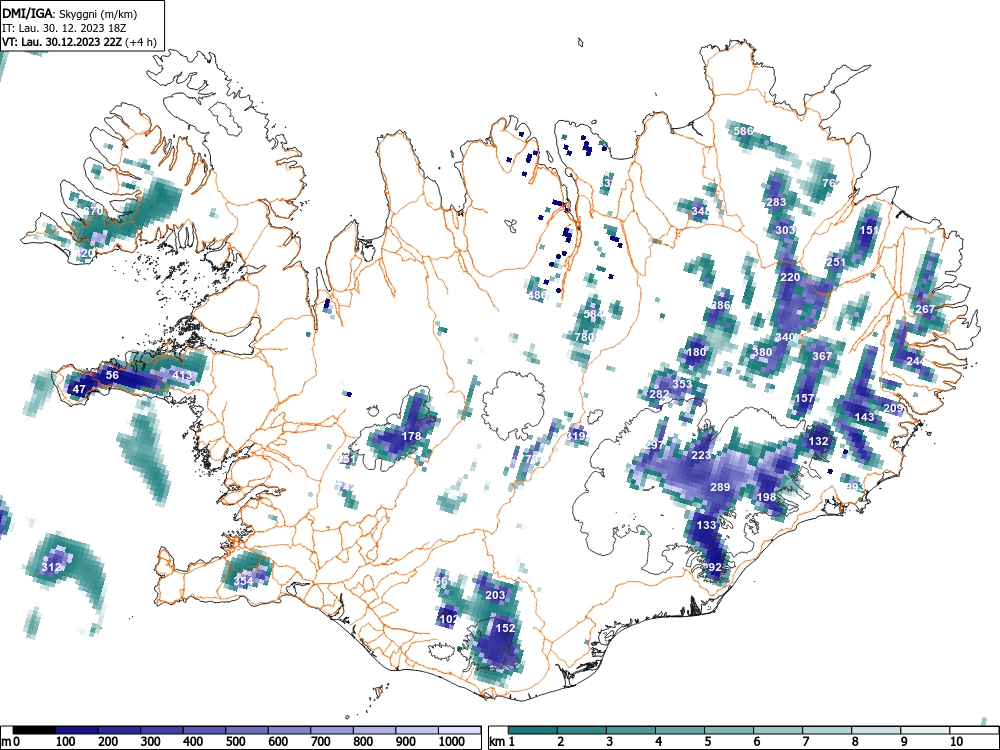Viewport: 1000px width, 750px height.
Task: Click the visibility value 289
Action: point(720,487)
